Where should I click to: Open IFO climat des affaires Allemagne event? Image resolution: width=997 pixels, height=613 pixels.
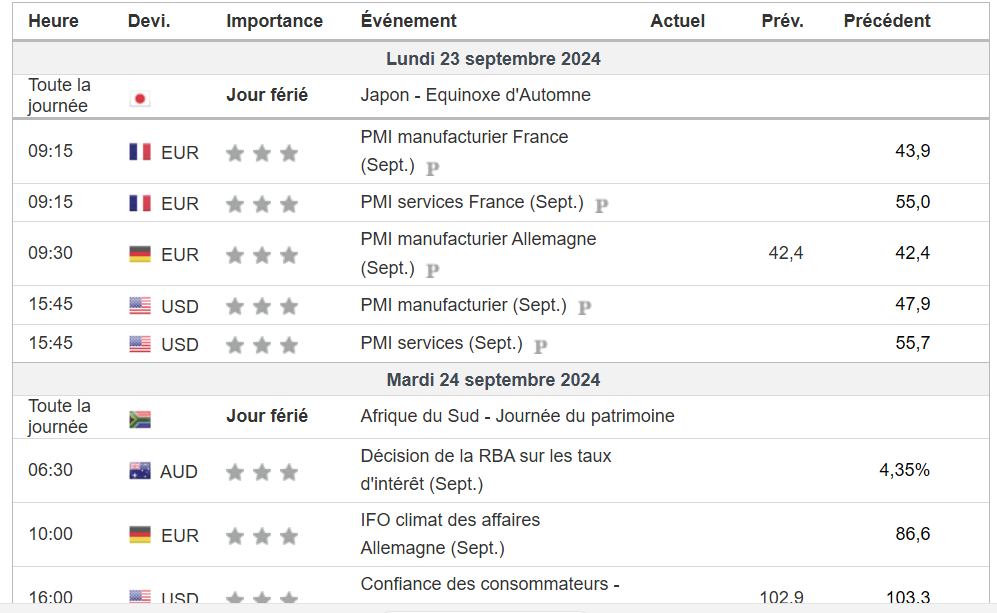pos(450,520)
